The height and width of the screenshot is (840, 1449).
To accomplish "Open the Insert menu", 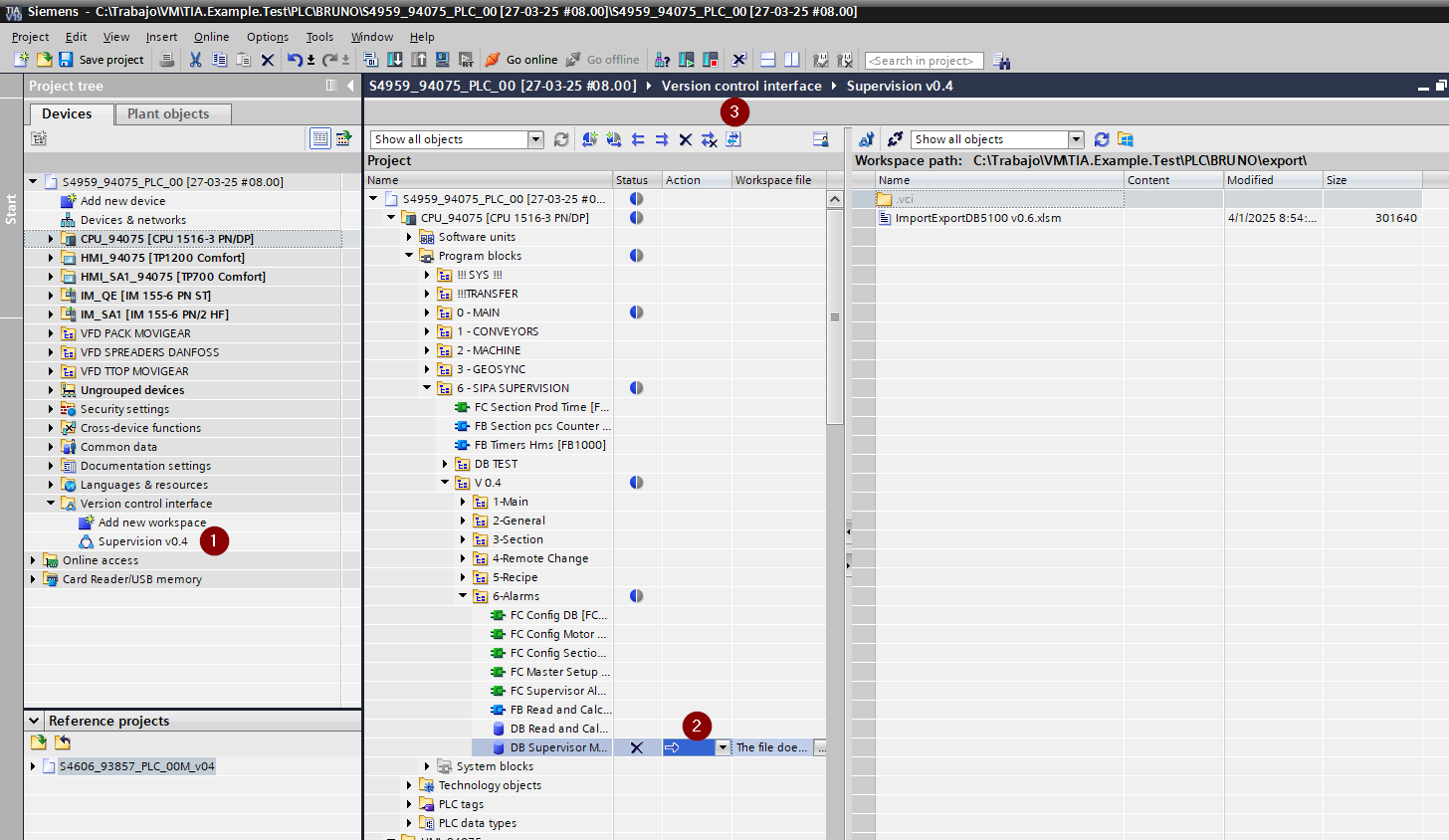I will 161,37.
